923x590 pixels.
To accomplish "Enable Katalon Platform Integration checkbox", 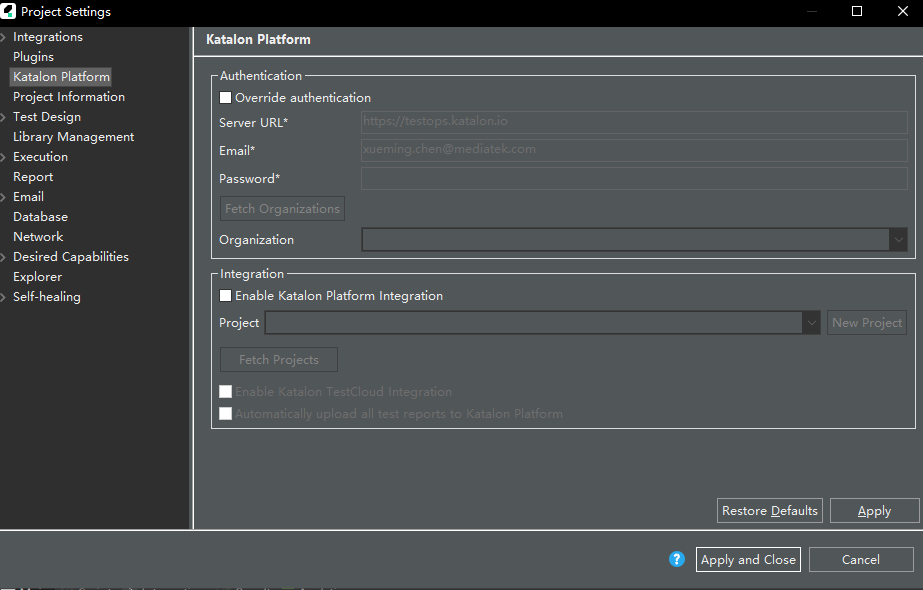I will click(x=225, y=296).
